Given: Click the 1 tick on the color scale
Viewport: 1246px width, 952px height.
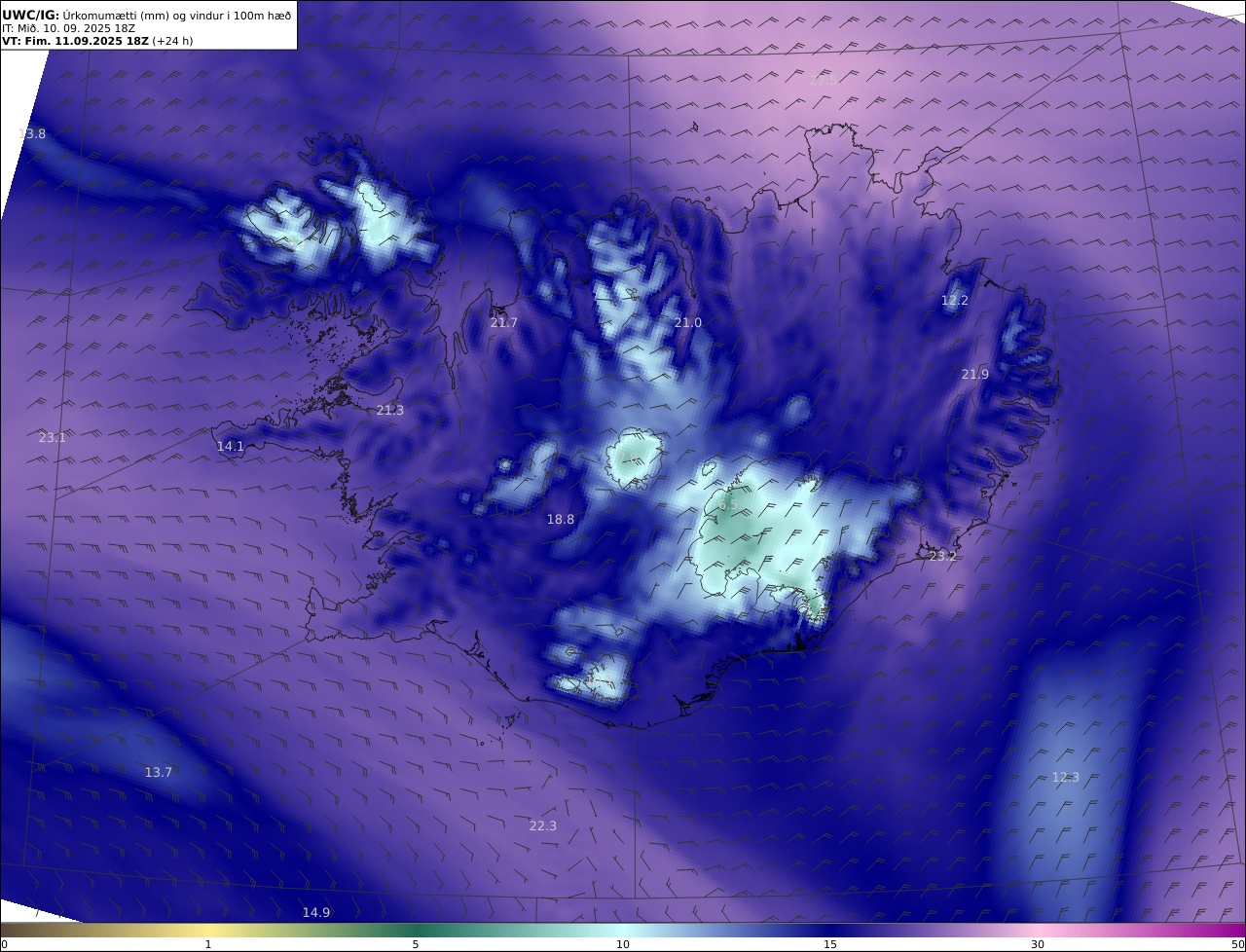Looking at the screenshot, I should [x=208, y=944].
